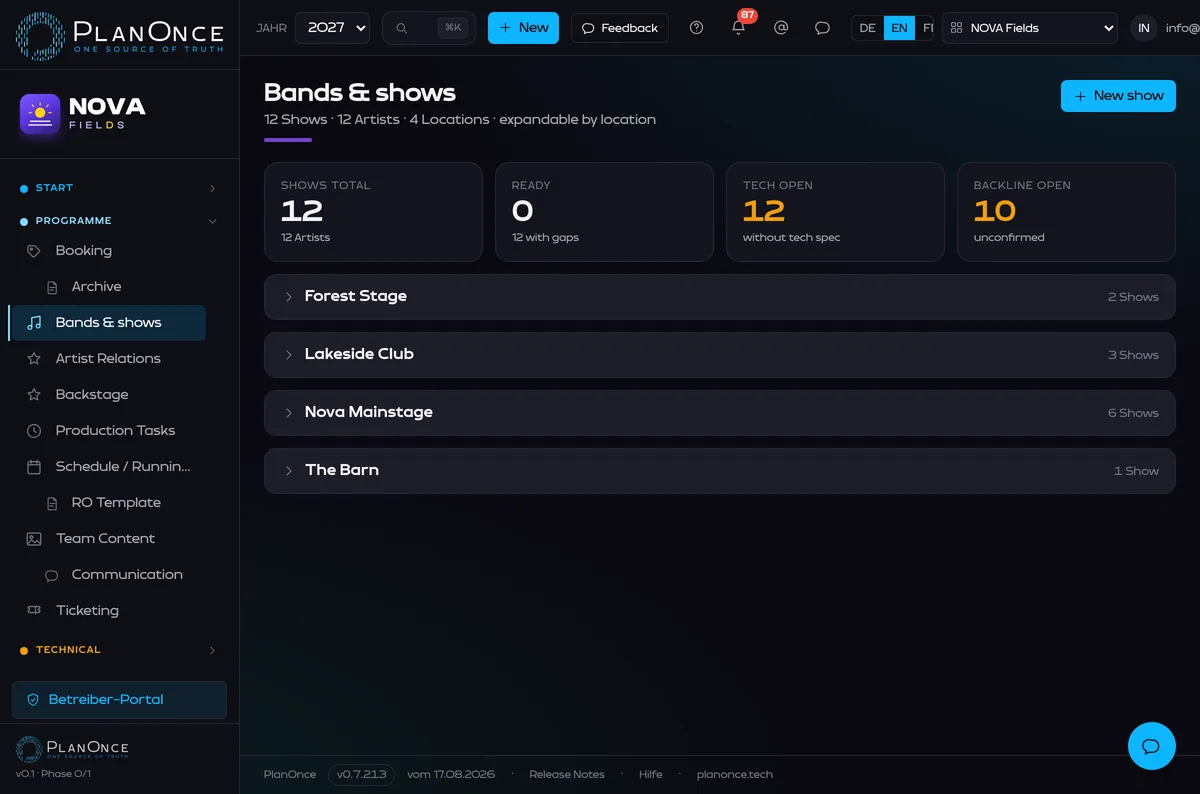Open Production Tasks page
Viewport: 1200px width, 794px height.
pyautogui.click(x=107, y=431)
